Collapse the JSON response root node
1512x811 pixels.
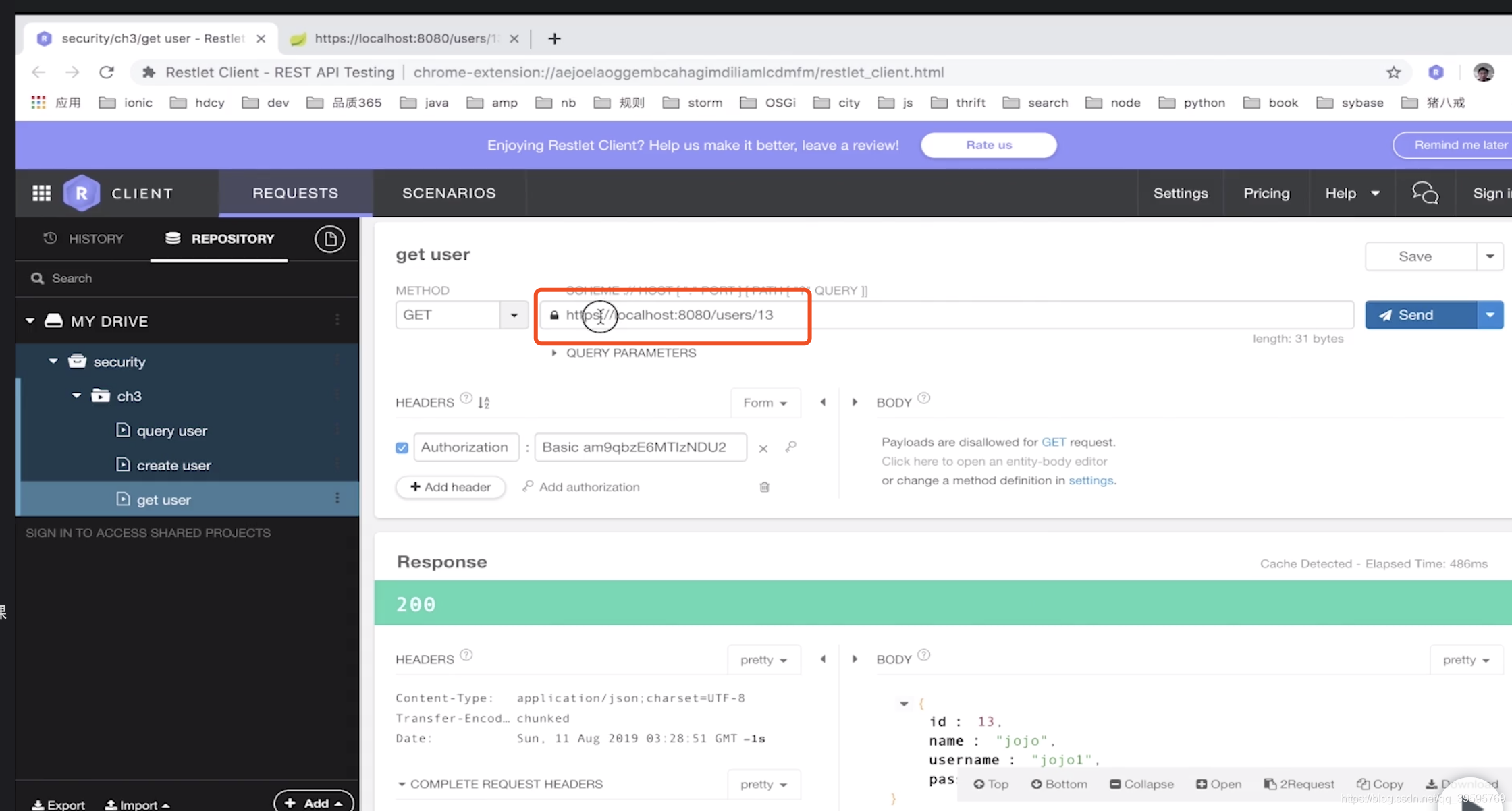click(904, 704)
